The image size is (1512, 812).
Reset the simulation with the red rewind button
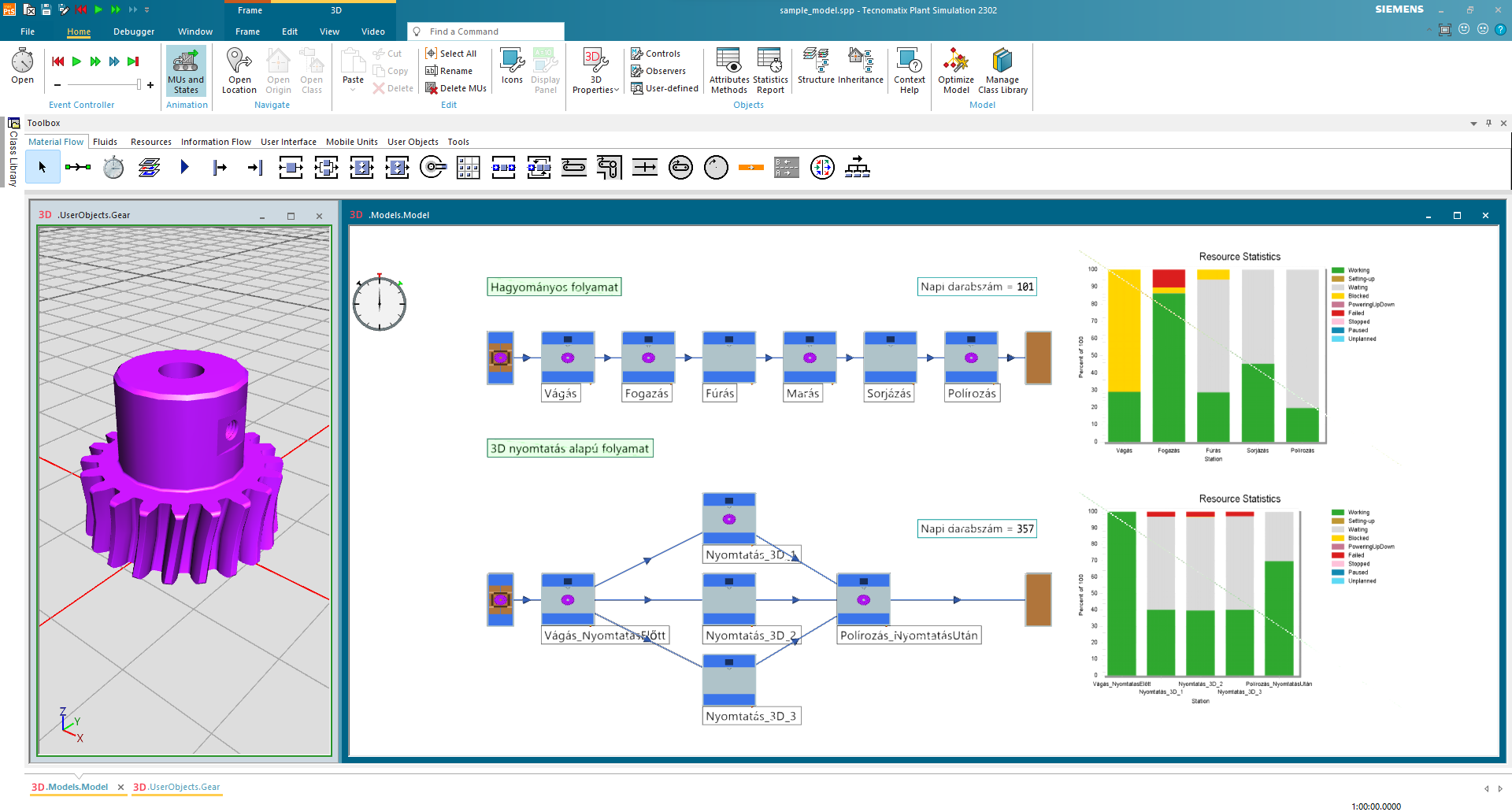tap(57, 61)
